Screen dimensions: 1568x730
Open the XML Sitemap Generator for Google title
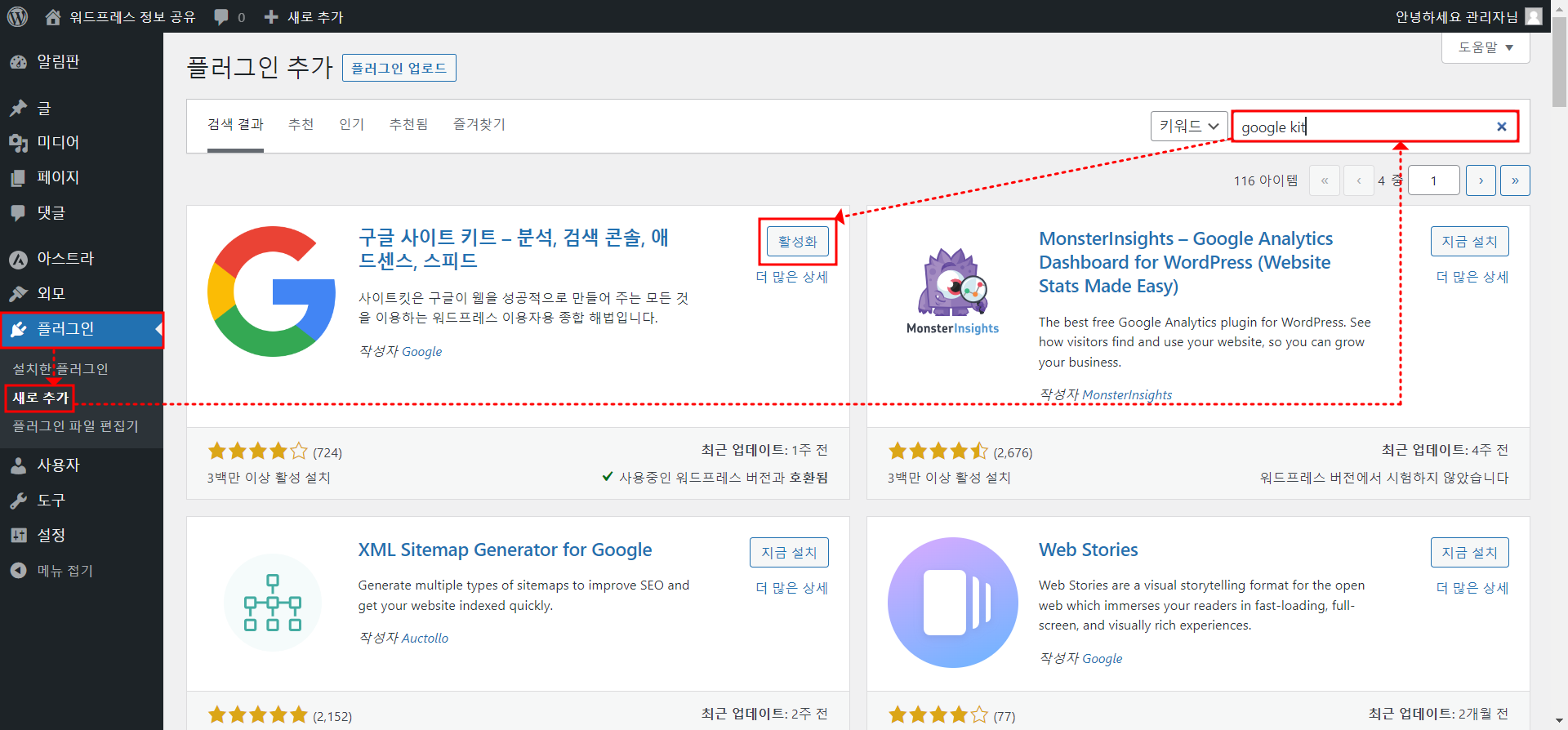[x=505, y=550]
